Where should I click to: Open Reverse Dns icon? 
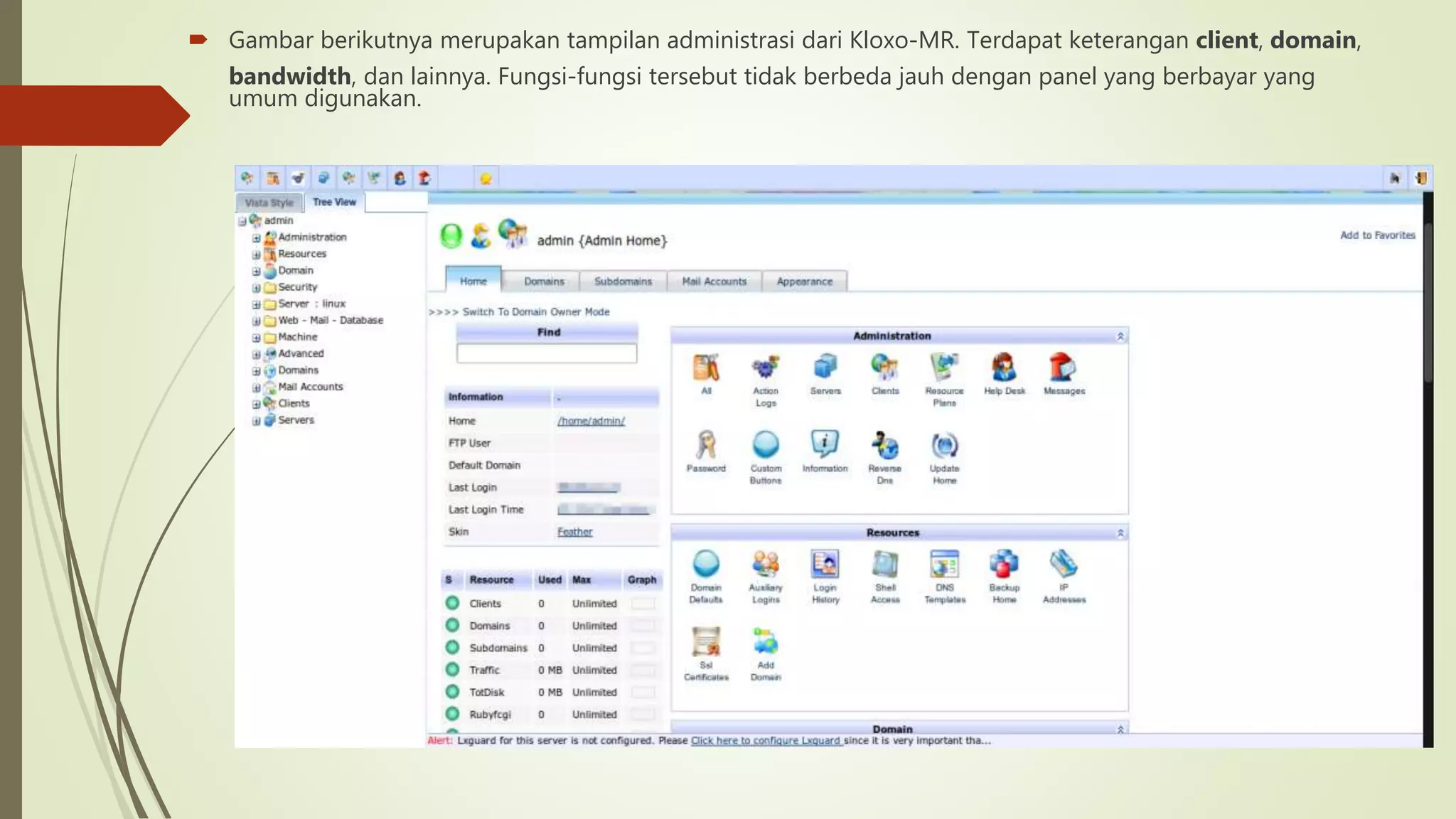pos(885,445)
